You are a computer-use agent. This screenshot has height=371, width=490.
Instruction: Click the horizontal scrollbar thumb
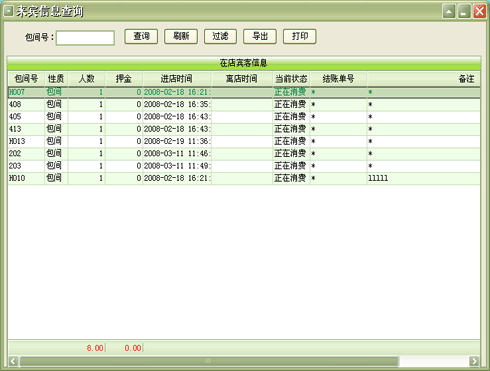coord(209,361)
